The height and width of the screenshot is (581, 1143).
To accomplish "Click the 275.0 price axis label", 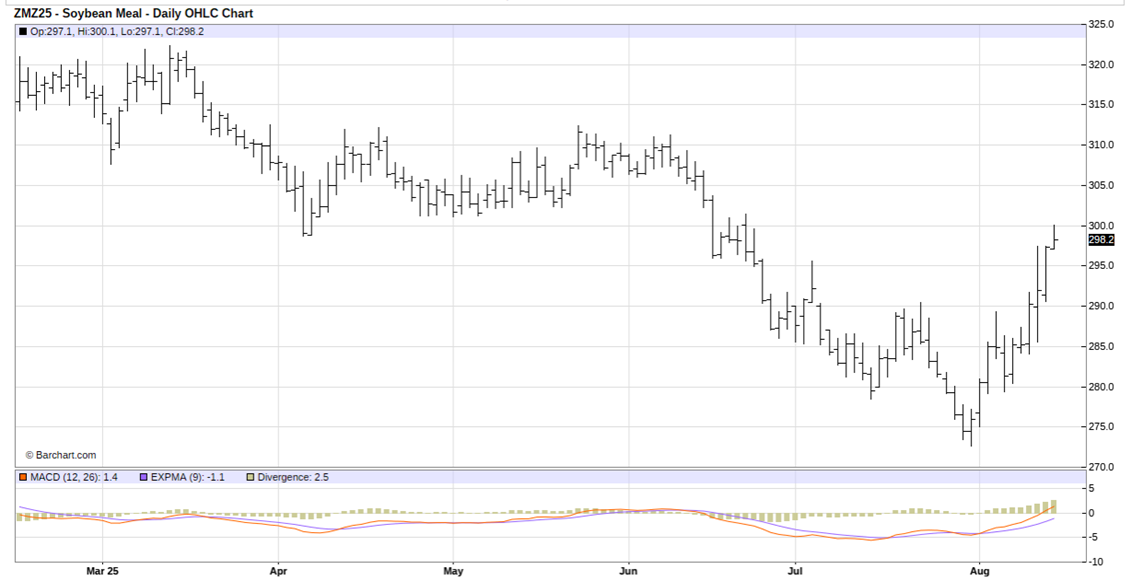I will (x=1101, y=426).
